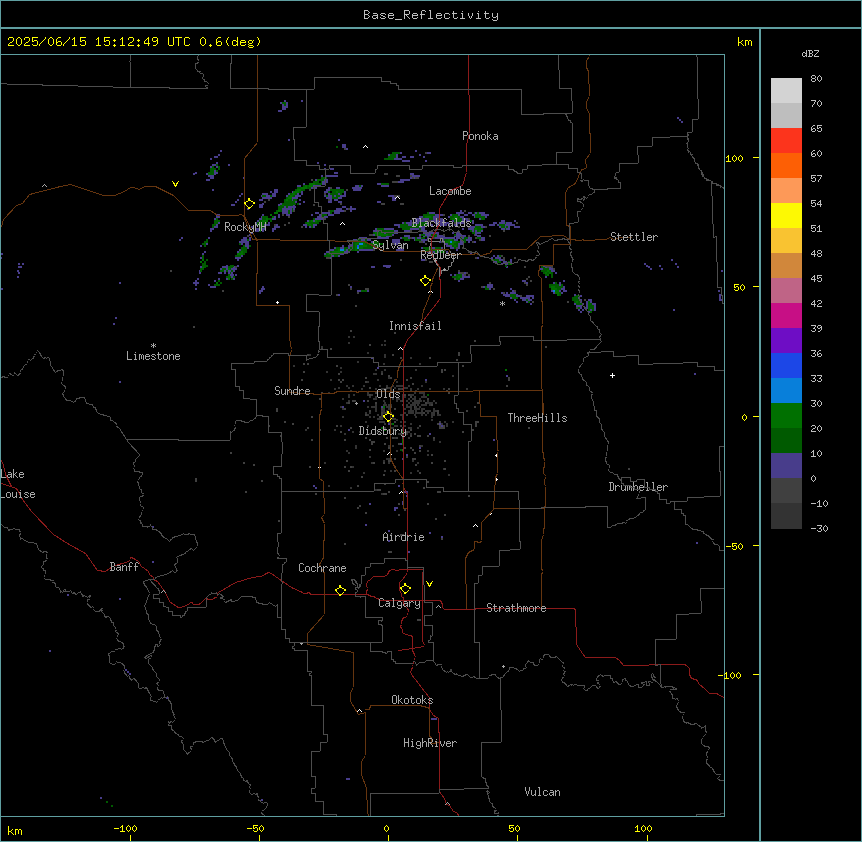Click the yellow v marker northwest of RockyMH

tap(175, 184)
